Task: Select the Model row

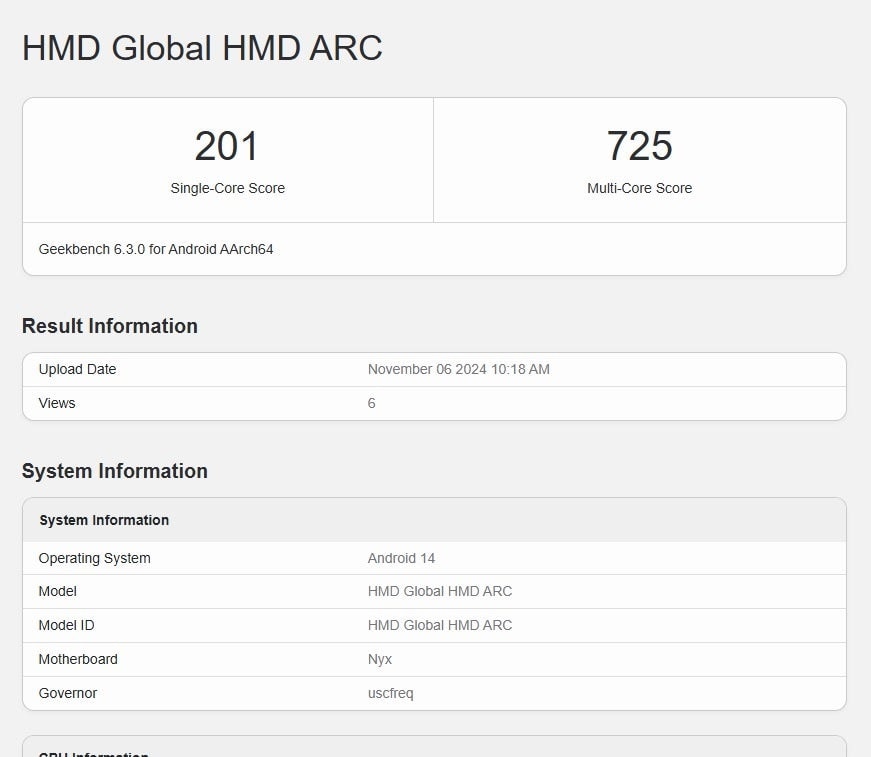Action: (x=435, y=591)
